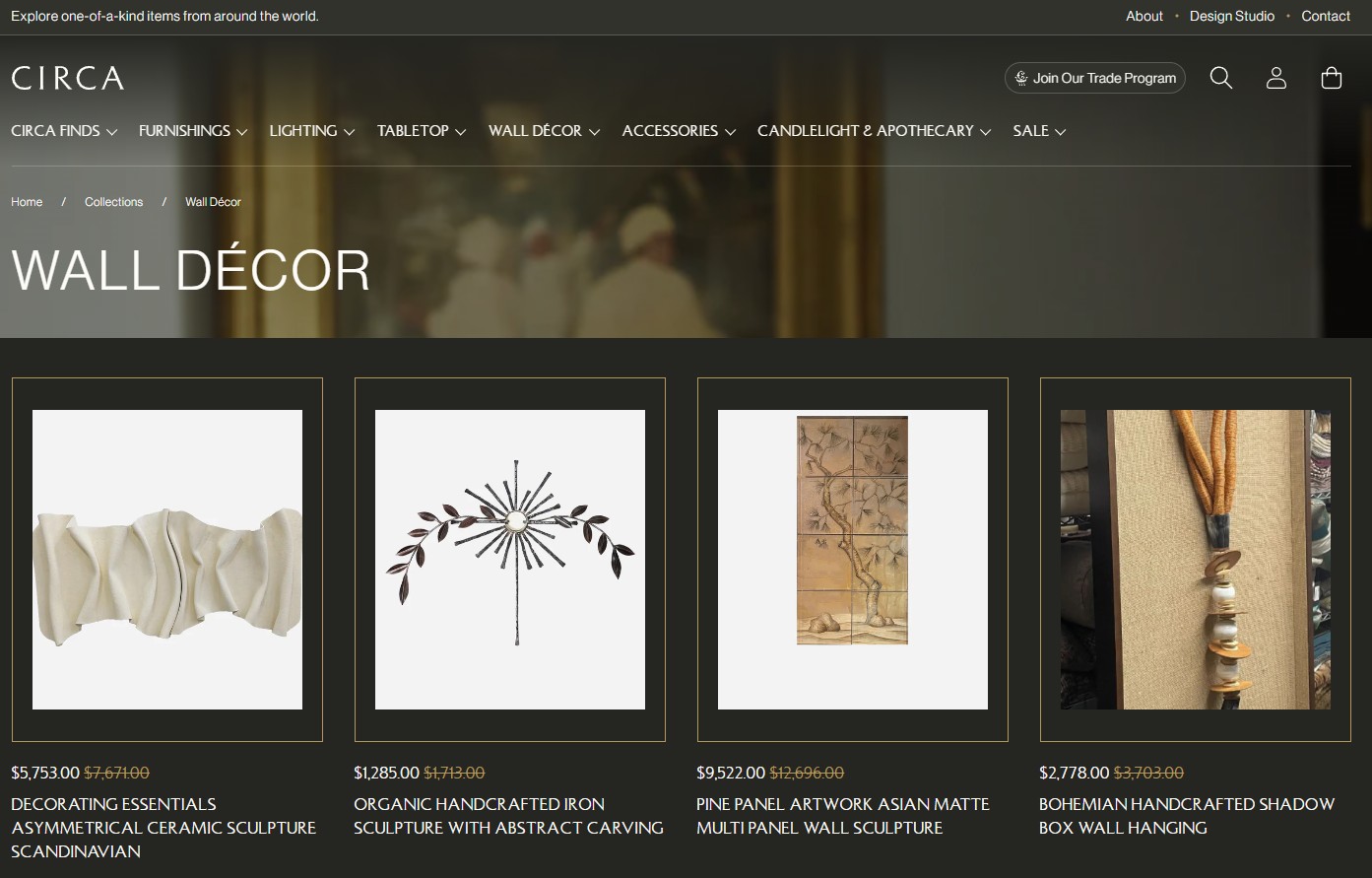Expand the Circa Finds menu

64,131
